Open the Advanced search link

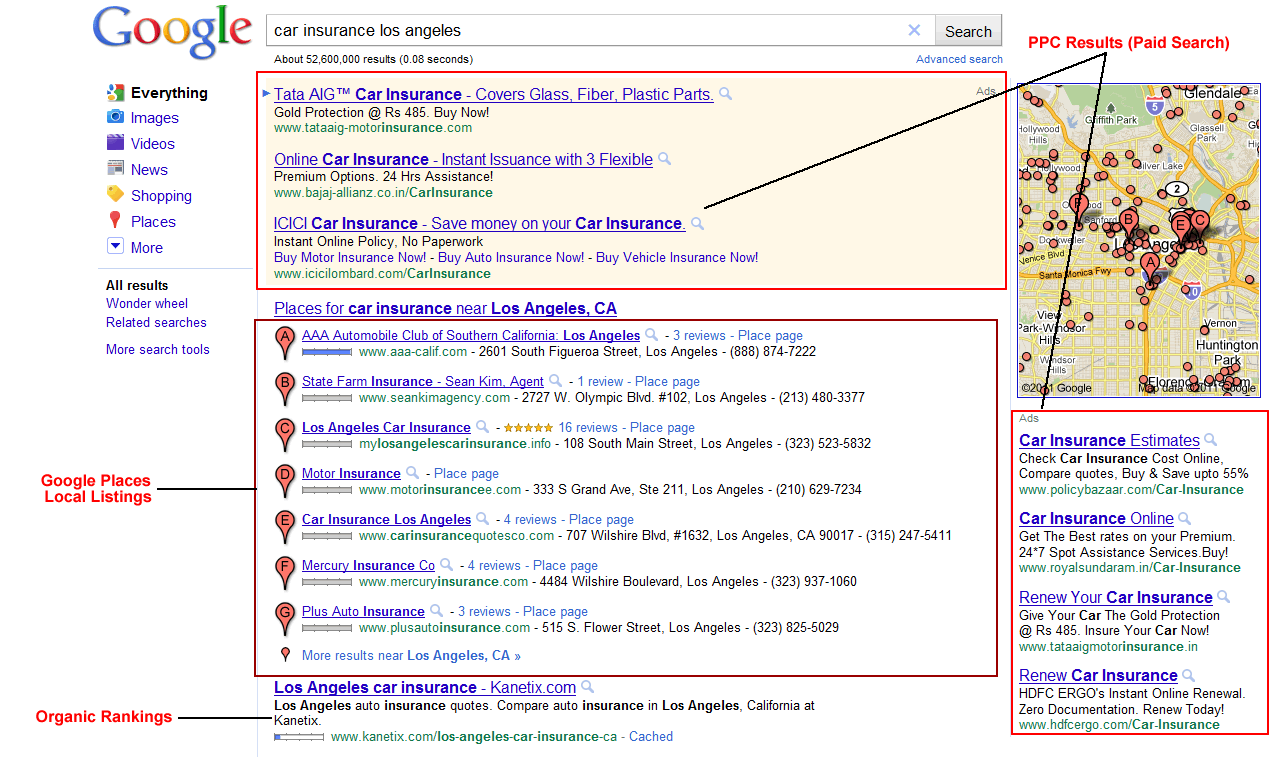pos(958,59)
